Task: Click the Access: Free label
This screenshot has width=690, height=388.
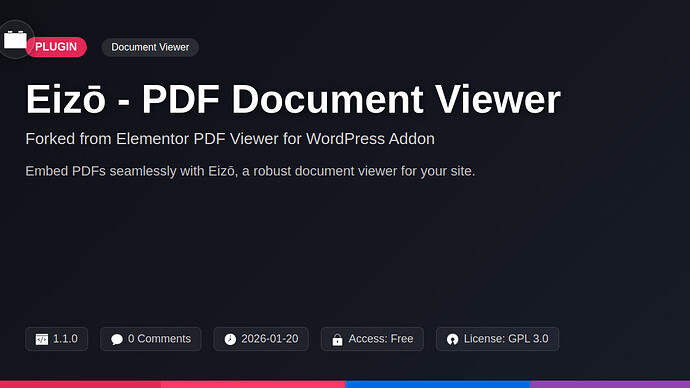Action: (x=381, y=339)
